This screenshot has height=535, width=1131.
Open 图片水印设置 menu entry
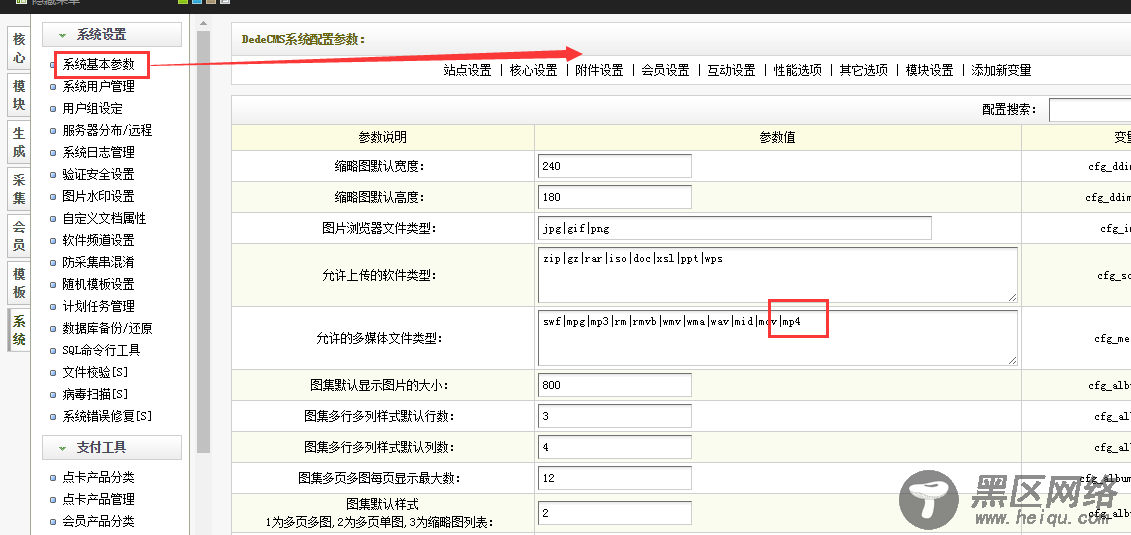[x=98, y=197]
